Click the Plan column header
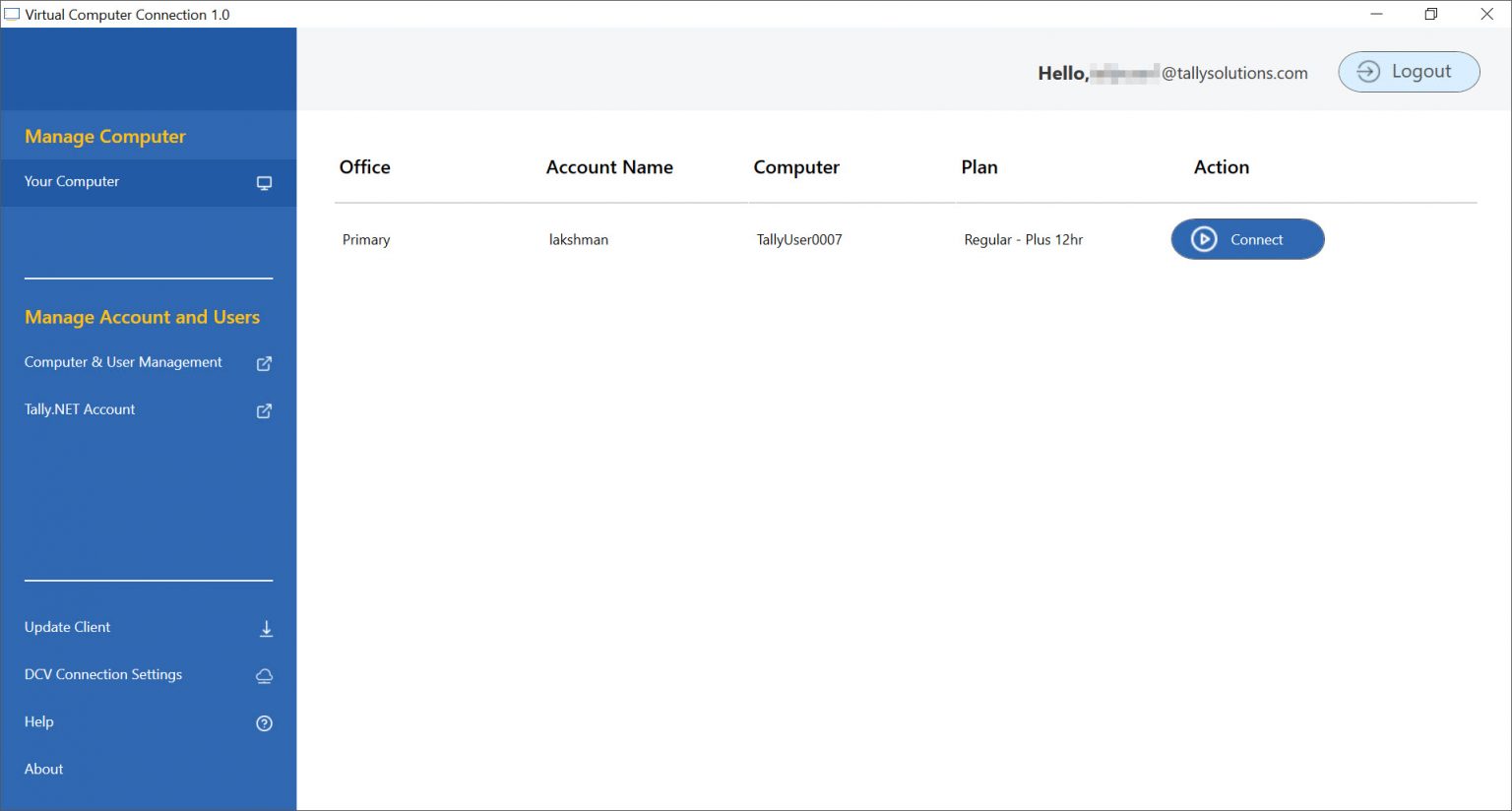1512x811 pixels. 979,167
